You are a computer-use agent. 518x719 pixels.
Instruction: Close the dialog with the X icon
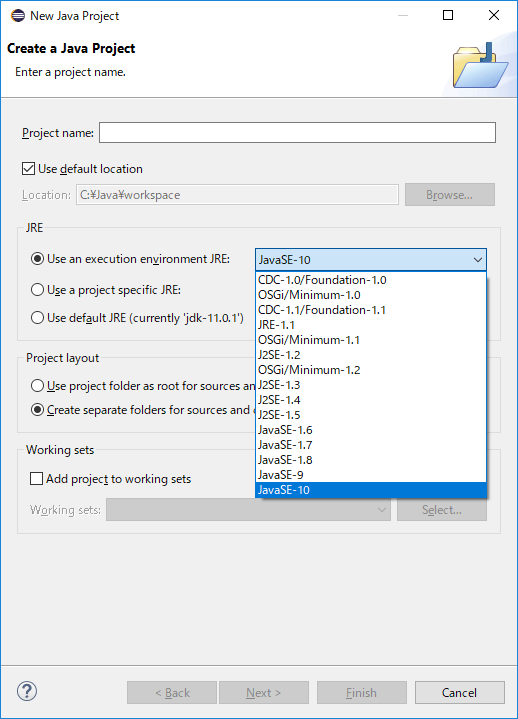pyautogui.click(x=494, y=15)
